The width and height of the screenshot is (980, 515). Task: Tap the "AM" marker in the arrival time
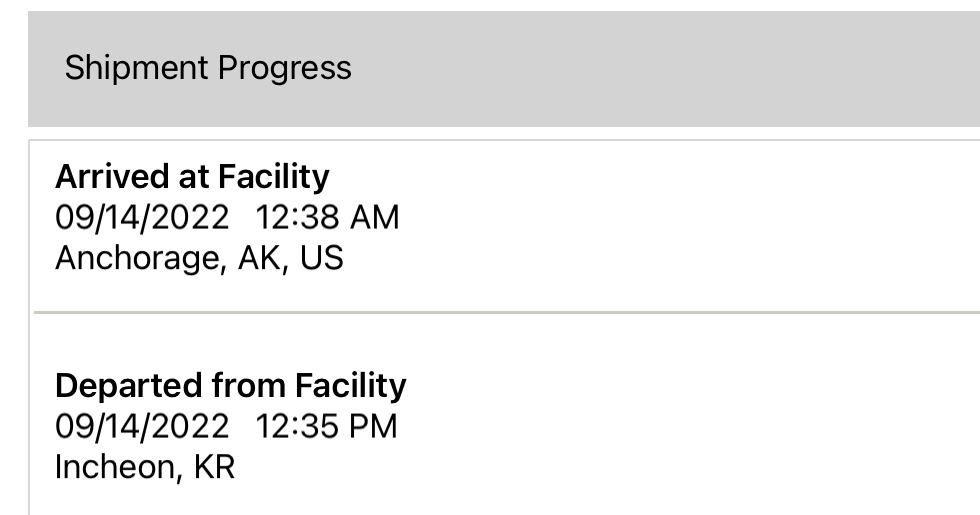[374, 217]
